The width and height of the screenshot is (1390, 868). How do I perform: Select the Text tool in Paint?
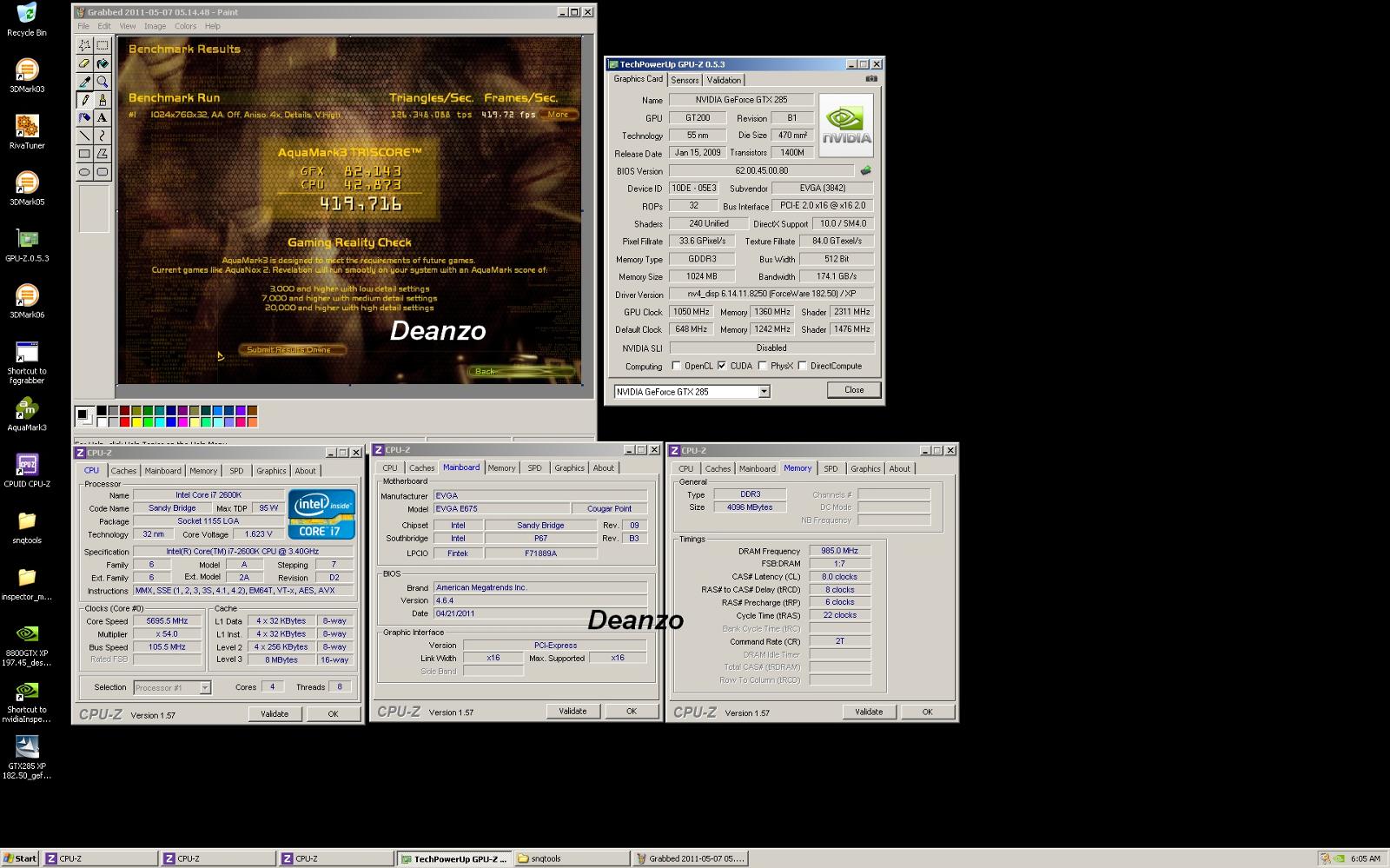click(x=103, y=117)
